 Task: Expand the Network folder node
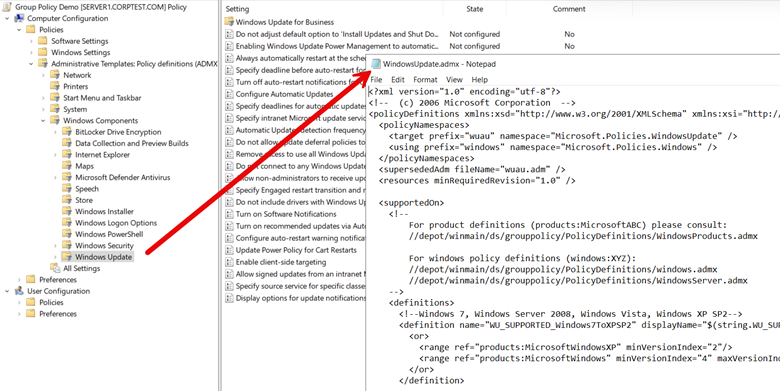43,76
